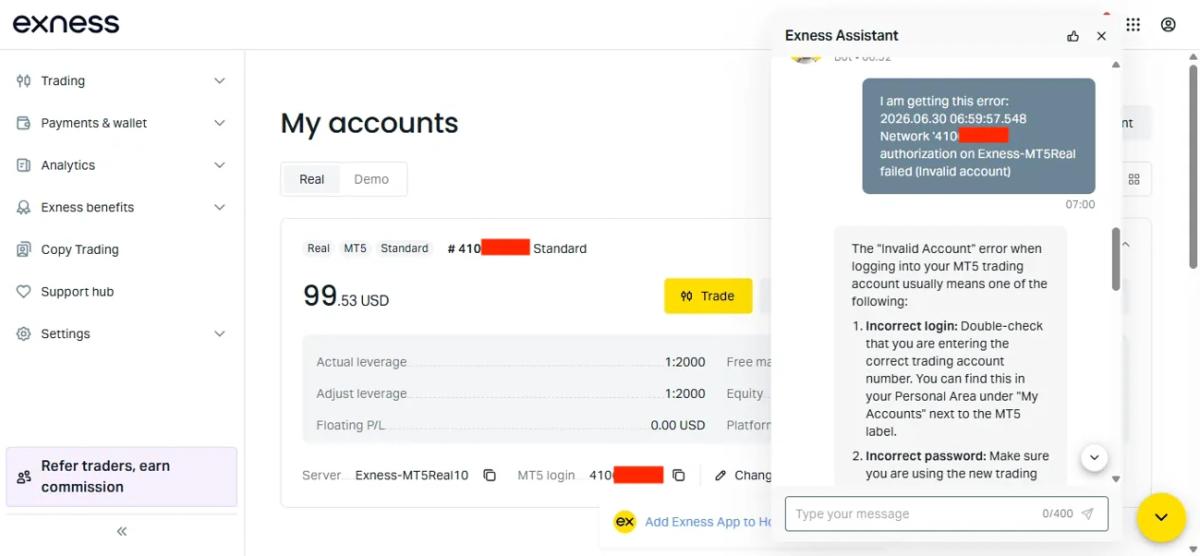
Task: Click the Exness logo
Action: [66, 23]
